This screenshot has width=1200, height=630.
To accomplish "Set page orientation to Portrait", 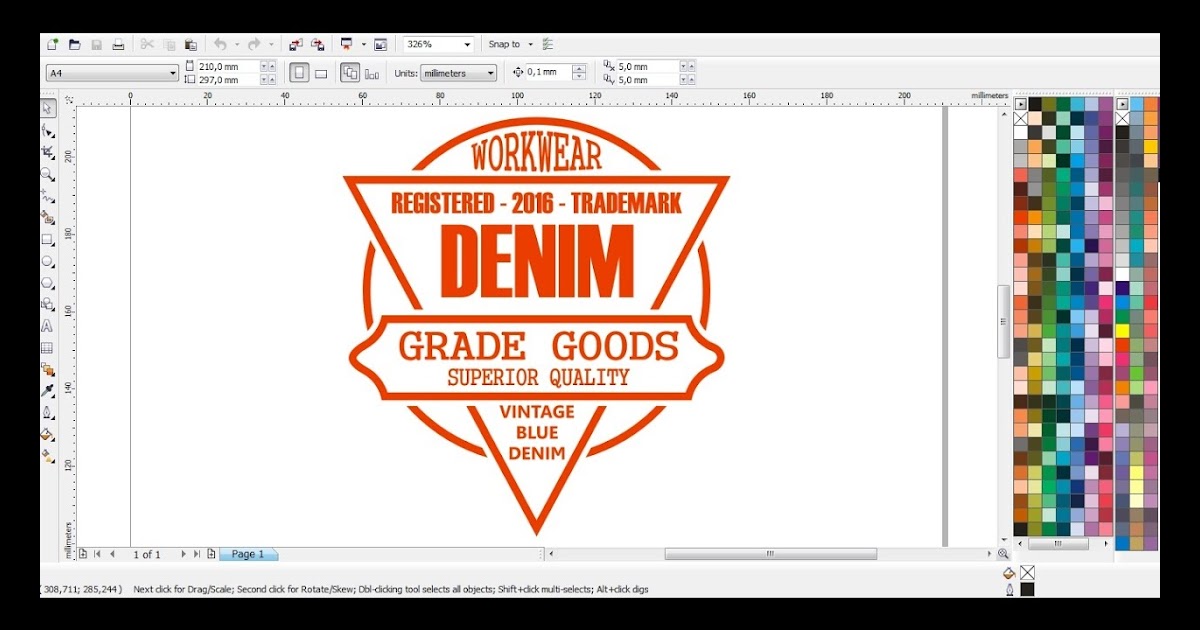I will tap(299, 73).
